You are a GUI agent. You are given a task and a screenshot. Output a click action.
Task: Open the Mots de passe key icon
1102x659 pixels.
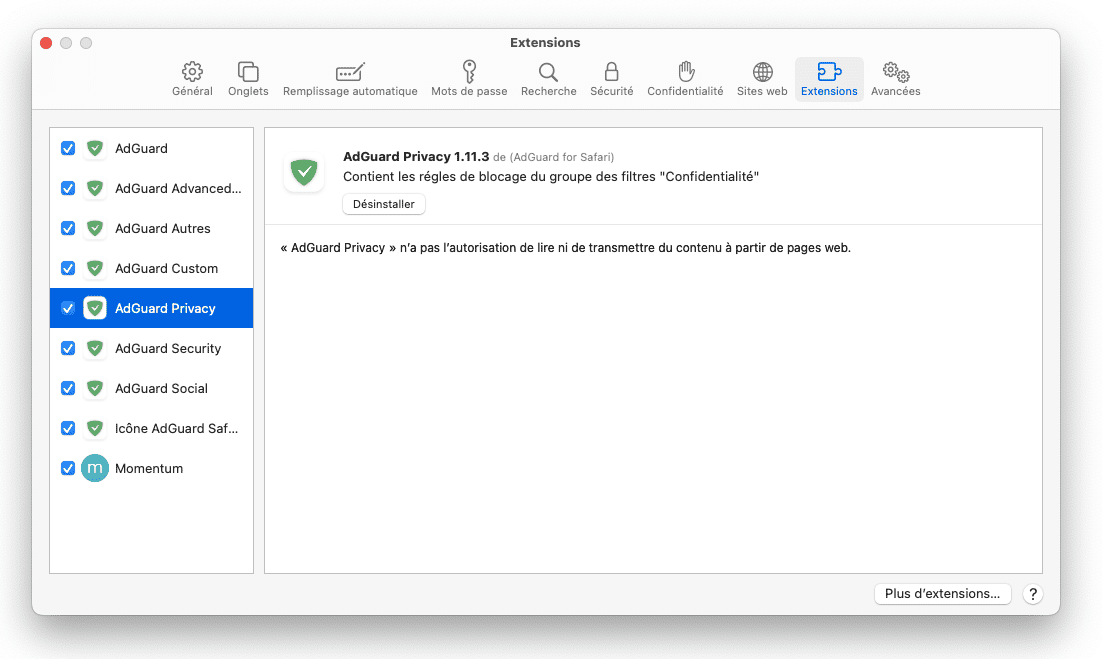click(x=469, y=73)
